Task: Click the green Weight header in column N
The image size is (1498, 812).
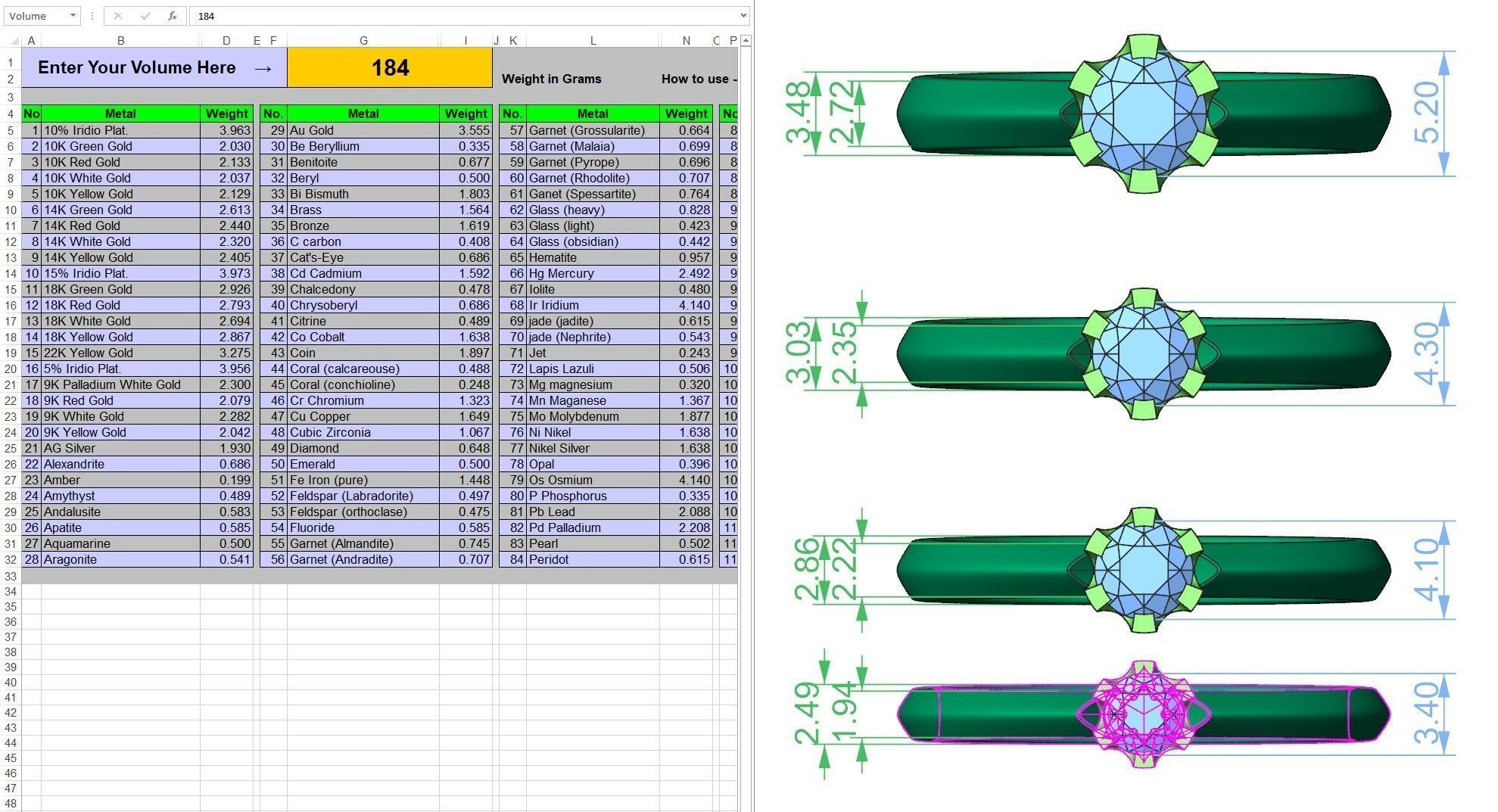Action: (x=686, y=114)
